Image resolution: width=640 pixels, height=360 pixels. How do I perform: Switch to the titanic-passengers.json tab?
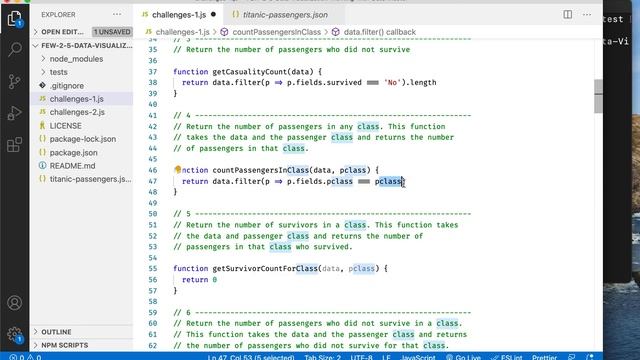(x=285, y=15)
